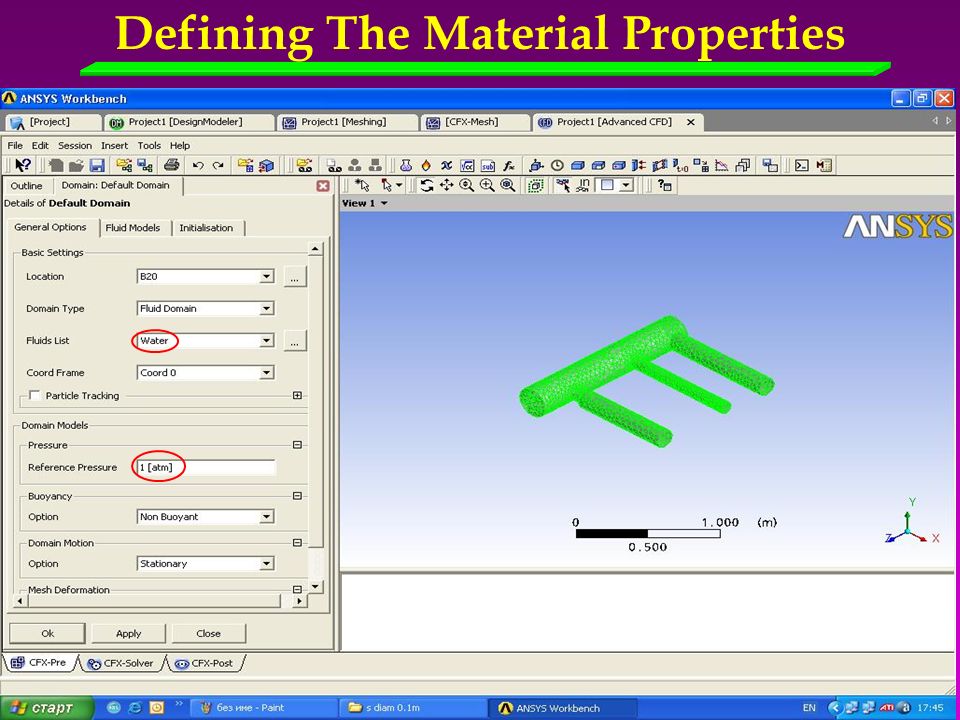Screen dimensions: 960x720
Task: Click the Write solver file M icon
Action: pyautogui.click(x=824, y=165)
